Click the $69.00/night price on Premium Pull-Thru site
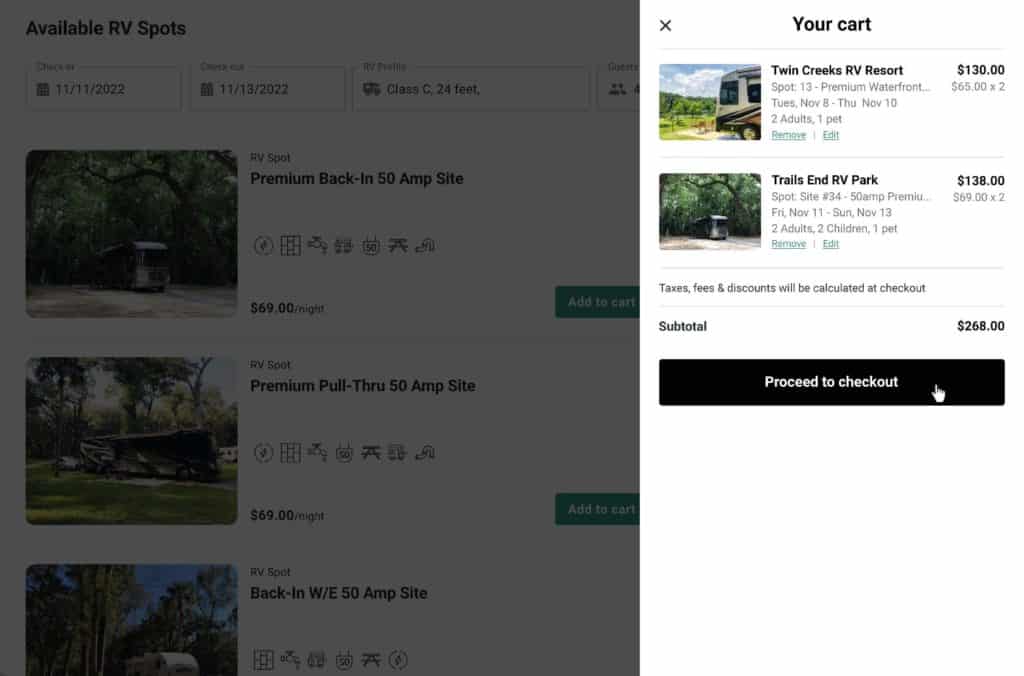This screenshot has width=1024, height=676. tap(287, 515)
